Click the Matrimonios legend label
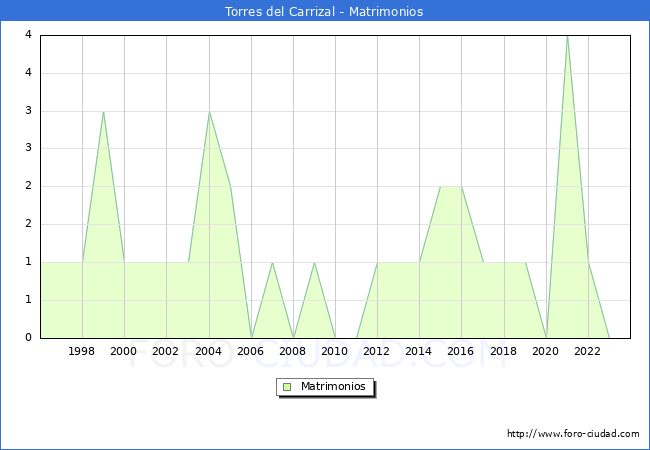The image size is (650, 450). click(x=333, y=386)
